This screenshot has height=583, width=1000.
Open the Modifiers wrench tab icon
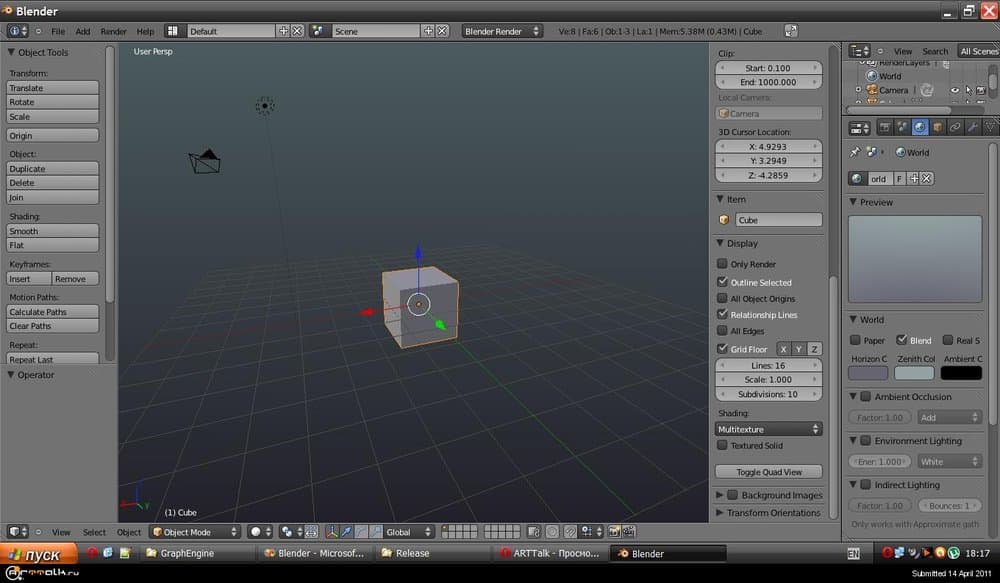(x=972, y=128)
